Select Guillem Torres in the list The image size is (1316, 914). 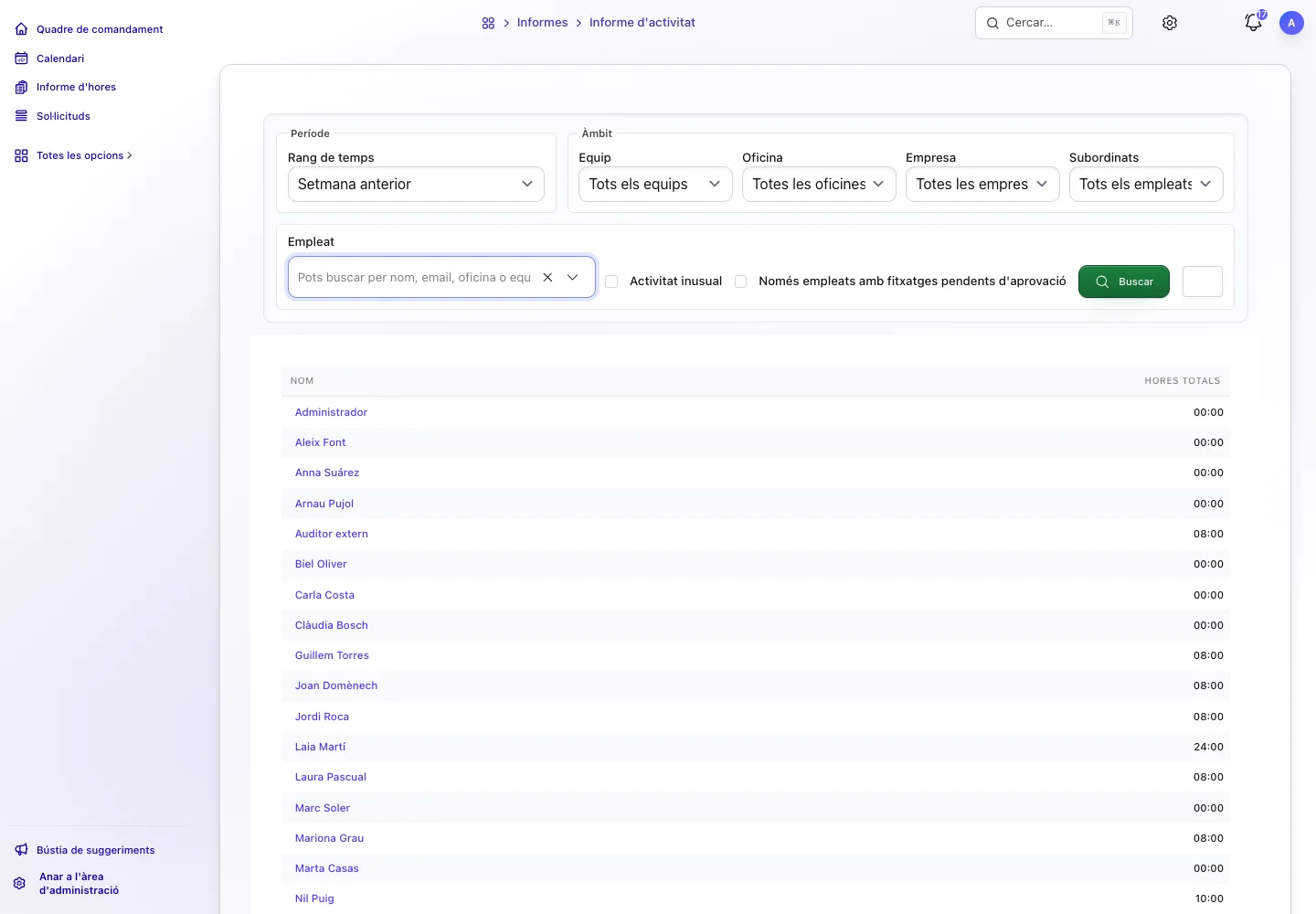(332, 655)
